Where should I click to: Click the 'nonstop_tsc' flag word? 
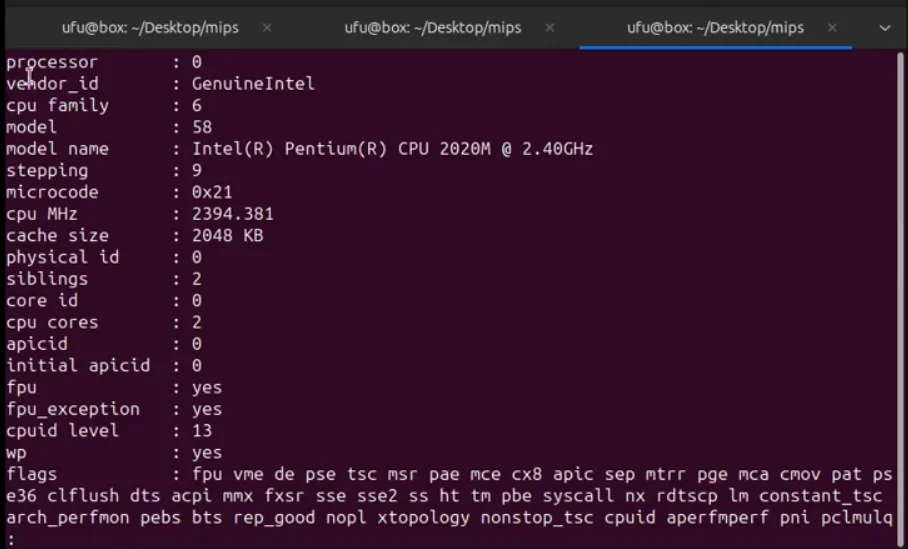click(x=537, y=518)
